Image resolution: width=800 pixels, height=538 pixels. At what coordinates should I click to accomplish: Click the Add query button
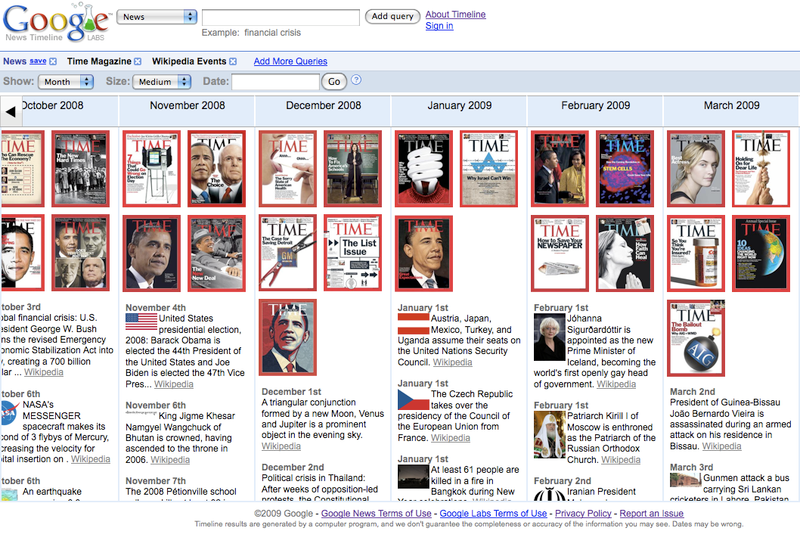[x=392, y=16]
